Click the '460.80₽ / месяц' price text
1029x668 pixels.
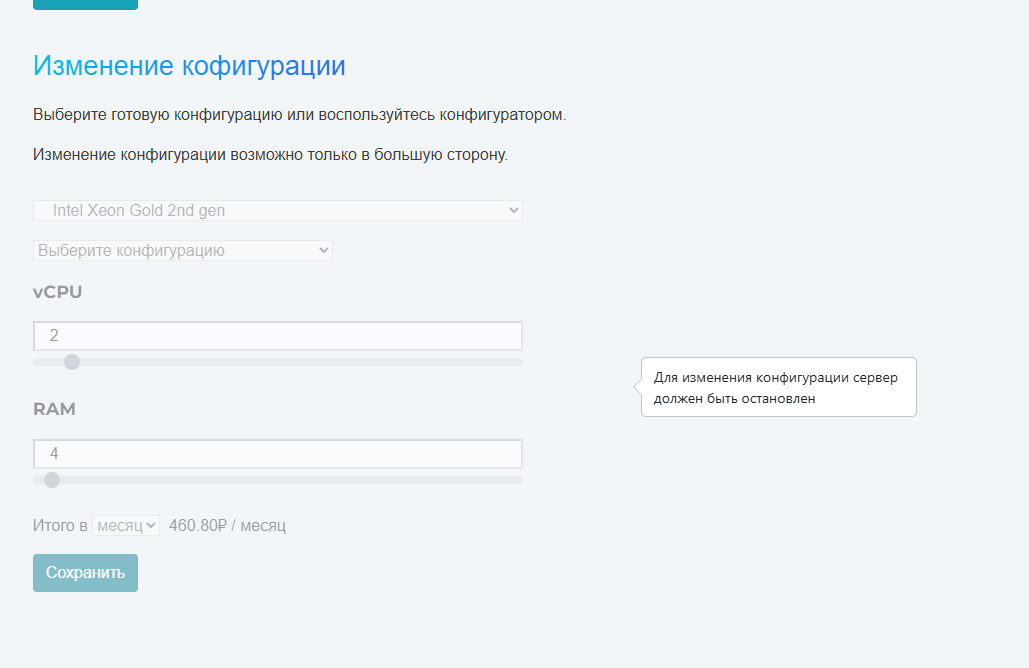coord(228,526)
